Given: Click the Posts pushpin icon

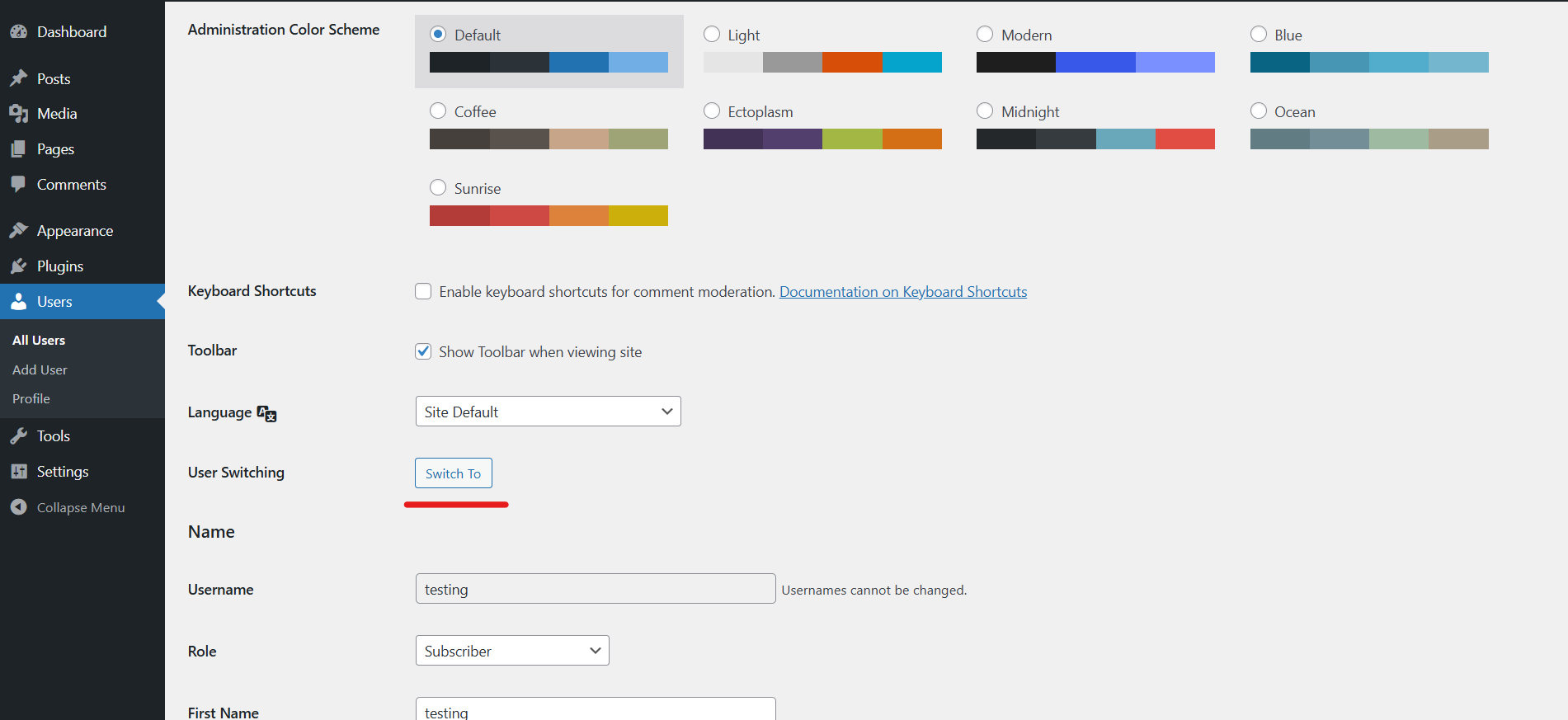Looking at the screenshot, I should (x=19, y=78).
